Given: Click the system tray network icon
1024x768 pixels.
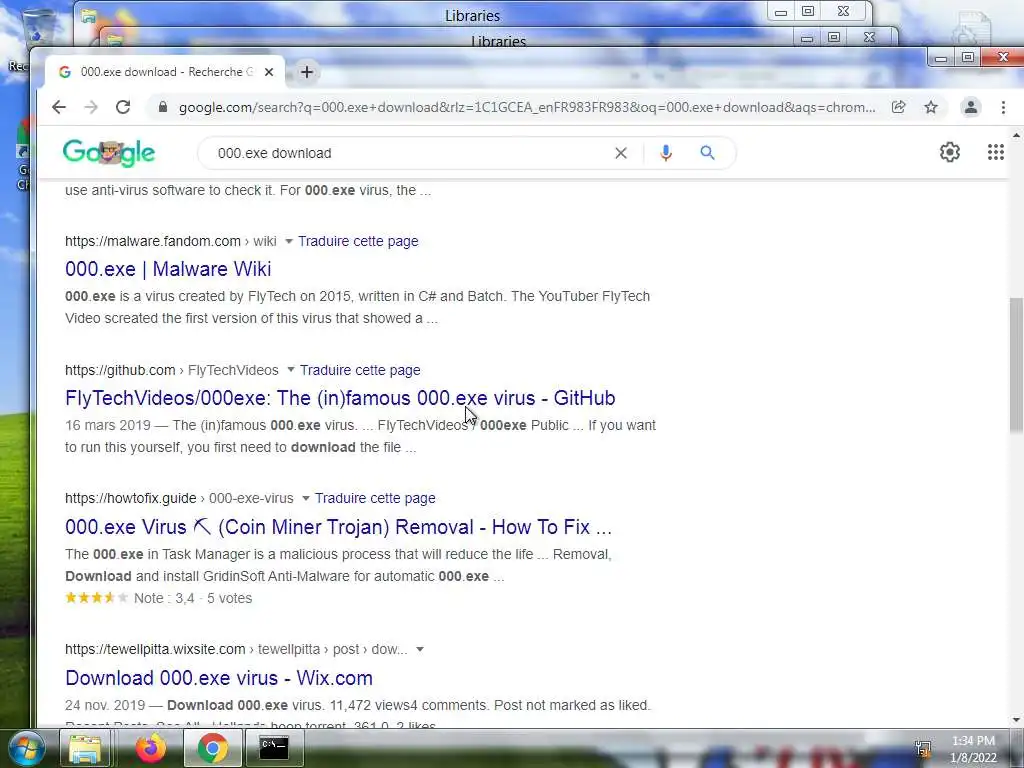Looking at the screenshot, I should point(923,749).
